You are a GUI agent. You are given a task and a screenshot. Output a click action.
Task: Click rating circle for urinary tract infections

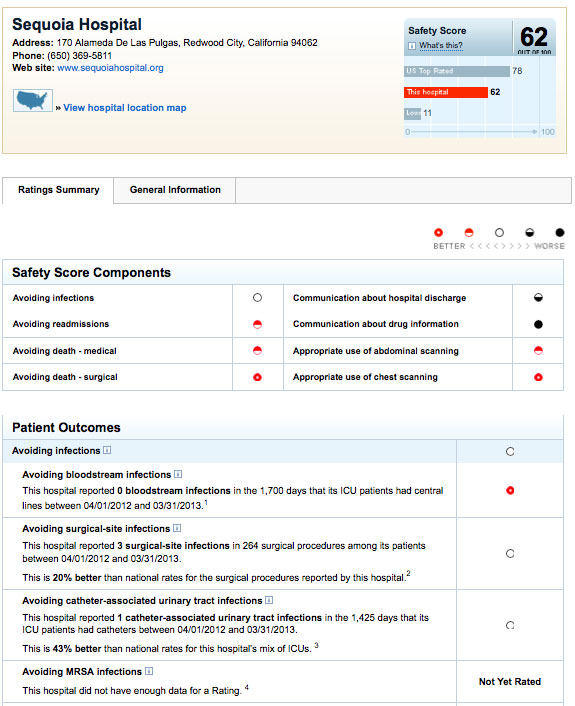click(x=510, y=625)
